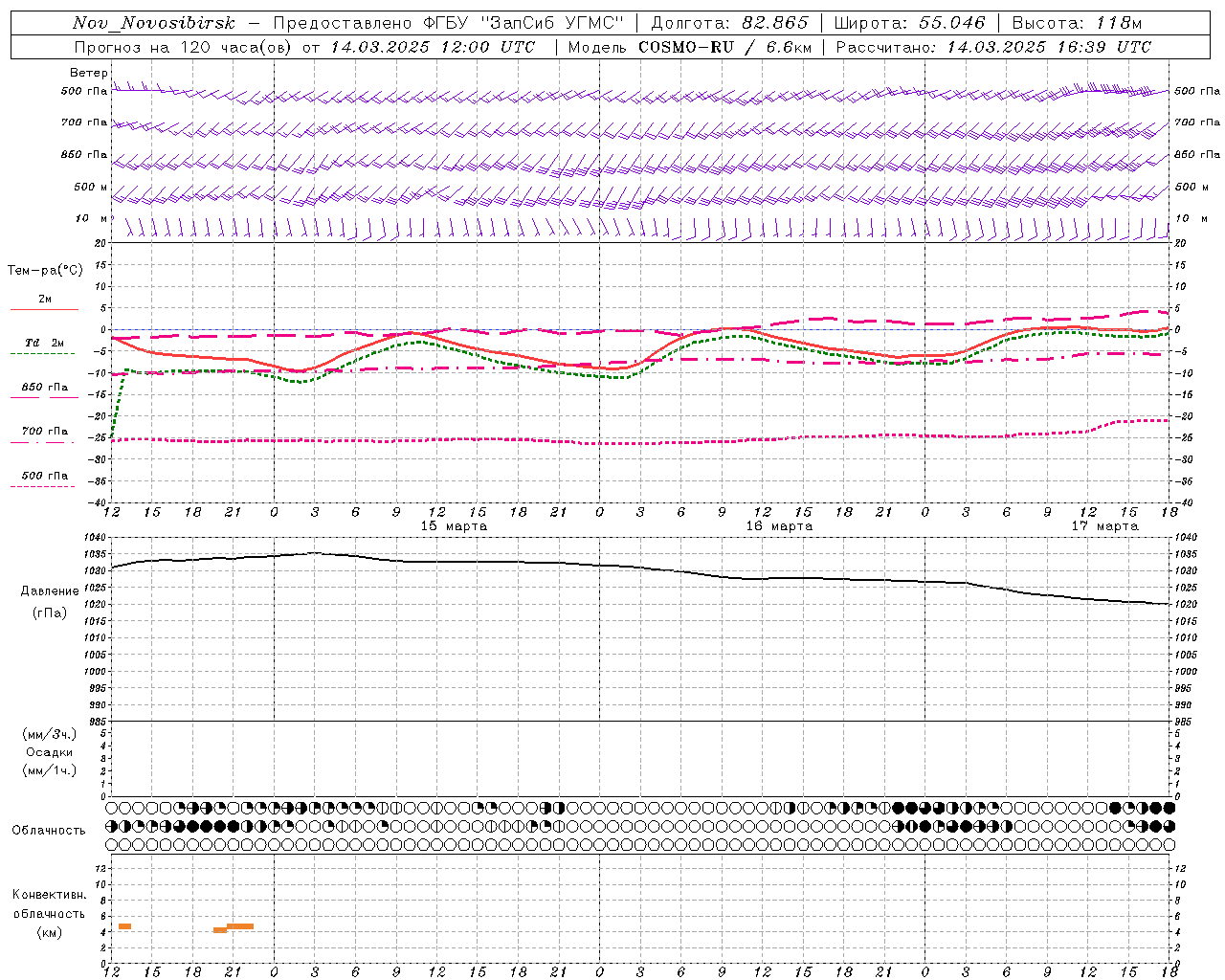Select the (км) unit under convective cloudiness

49,932
